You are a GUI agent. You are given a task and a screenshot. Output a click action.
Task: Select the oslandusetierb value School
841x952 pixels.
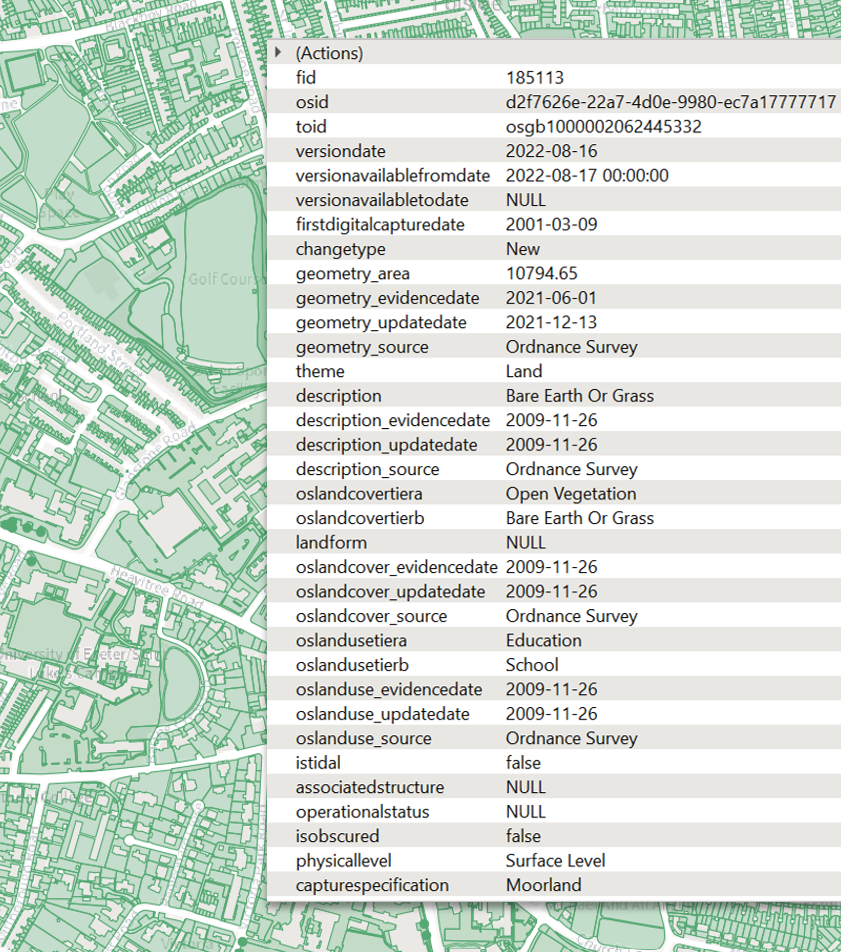(532, 665)
